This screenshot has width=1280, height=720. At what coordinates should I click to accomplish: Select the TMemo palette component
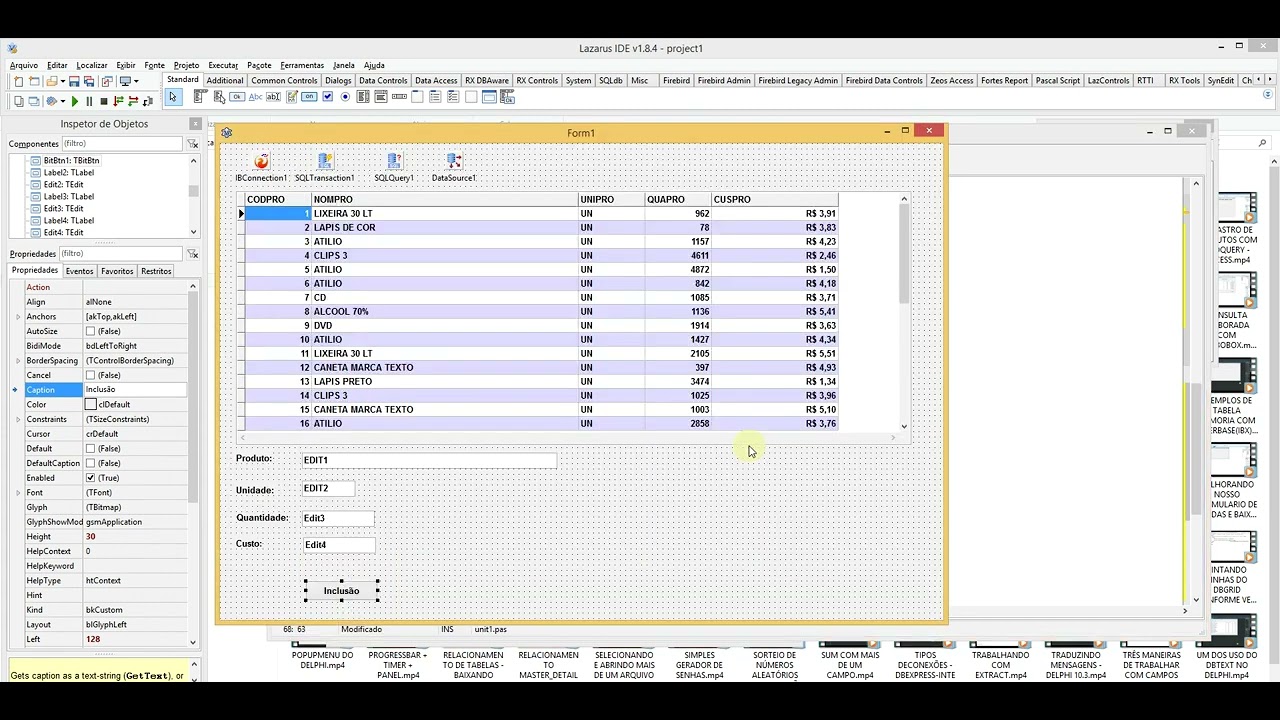pyautogui.click(x=292, y=97)
